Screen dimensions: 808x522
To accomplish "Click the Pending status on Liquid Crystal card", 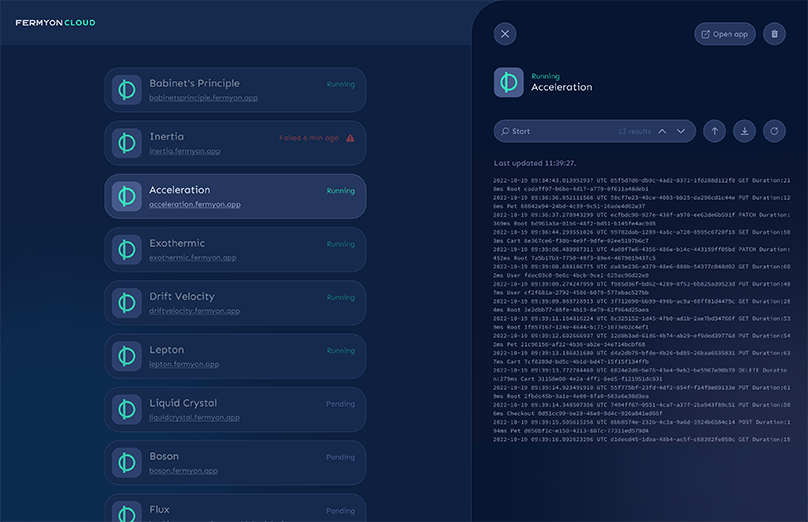I will click(x=340, y=404).
